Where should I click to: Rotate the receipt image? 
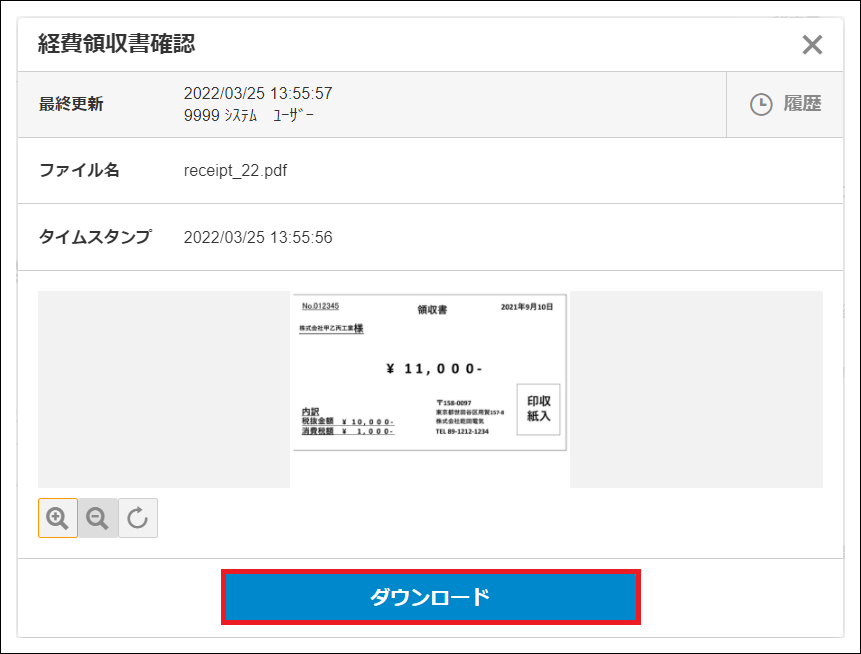(x=138, y=518)
